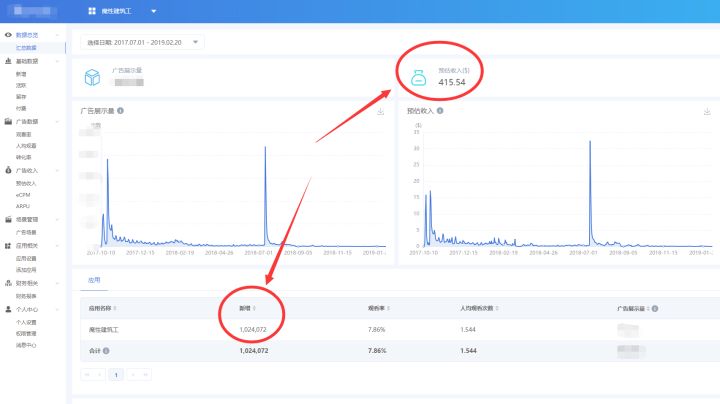Open 消息中心 in the sidebar
Viewport: 720px width, 404px height.
point(26,345)
